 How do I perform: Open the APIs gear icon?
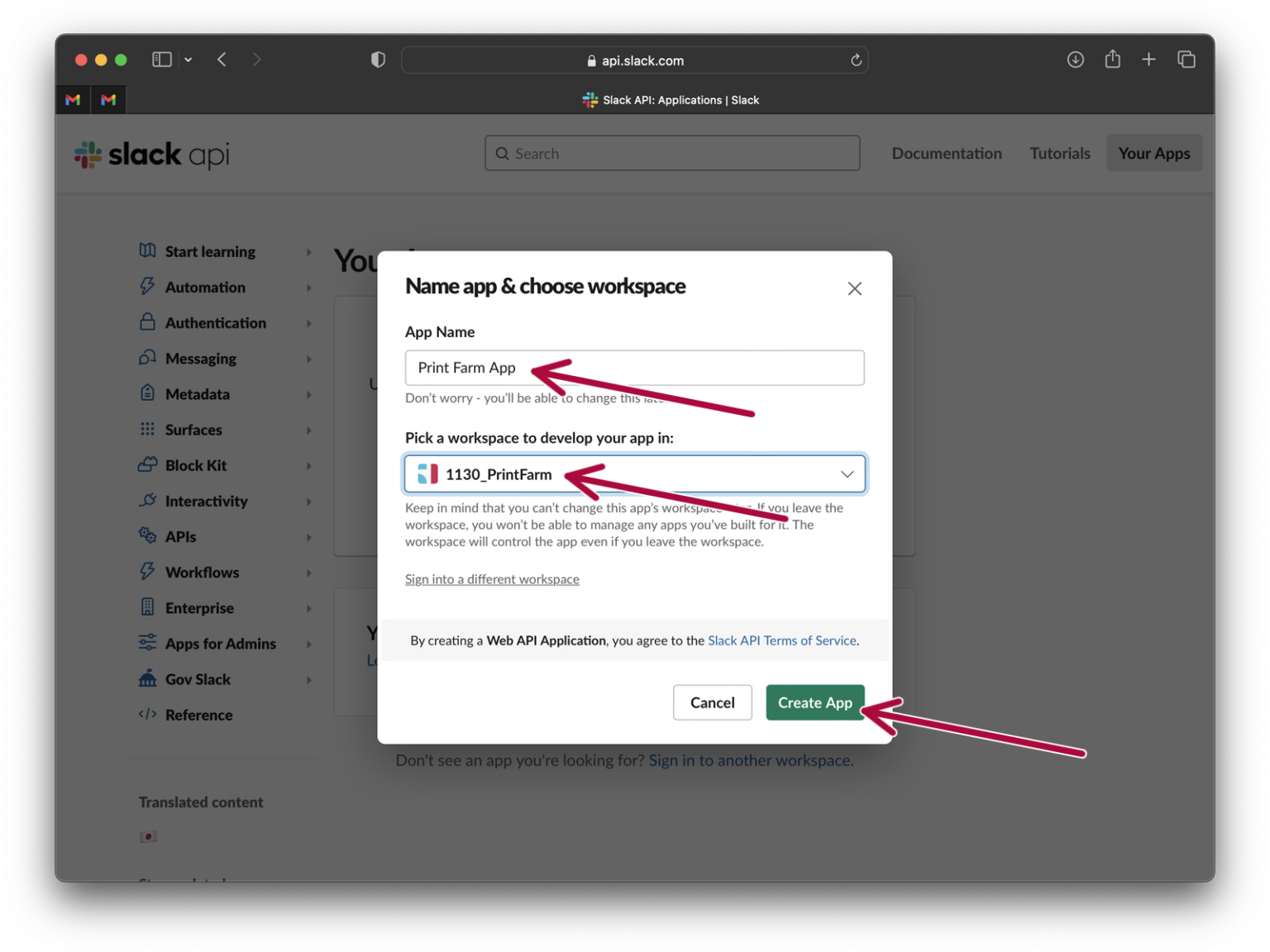[147, 536]
